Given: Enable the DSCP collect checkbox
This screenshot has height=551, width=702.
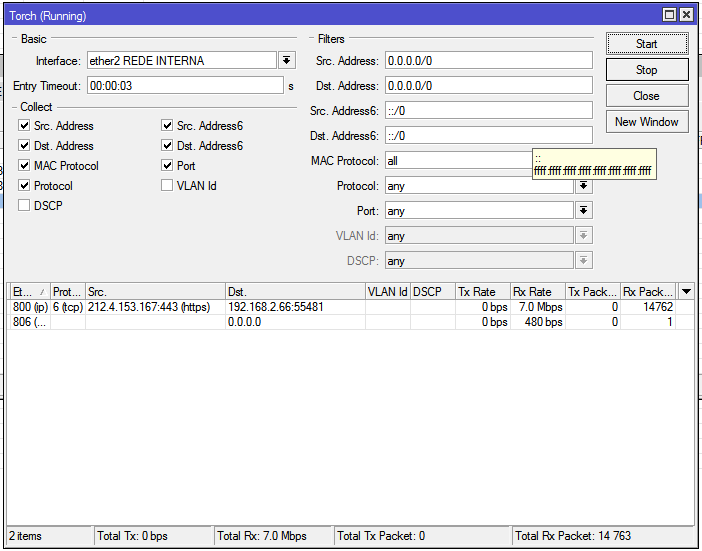Looking at the screenshot, I should (x=24, y=205).
